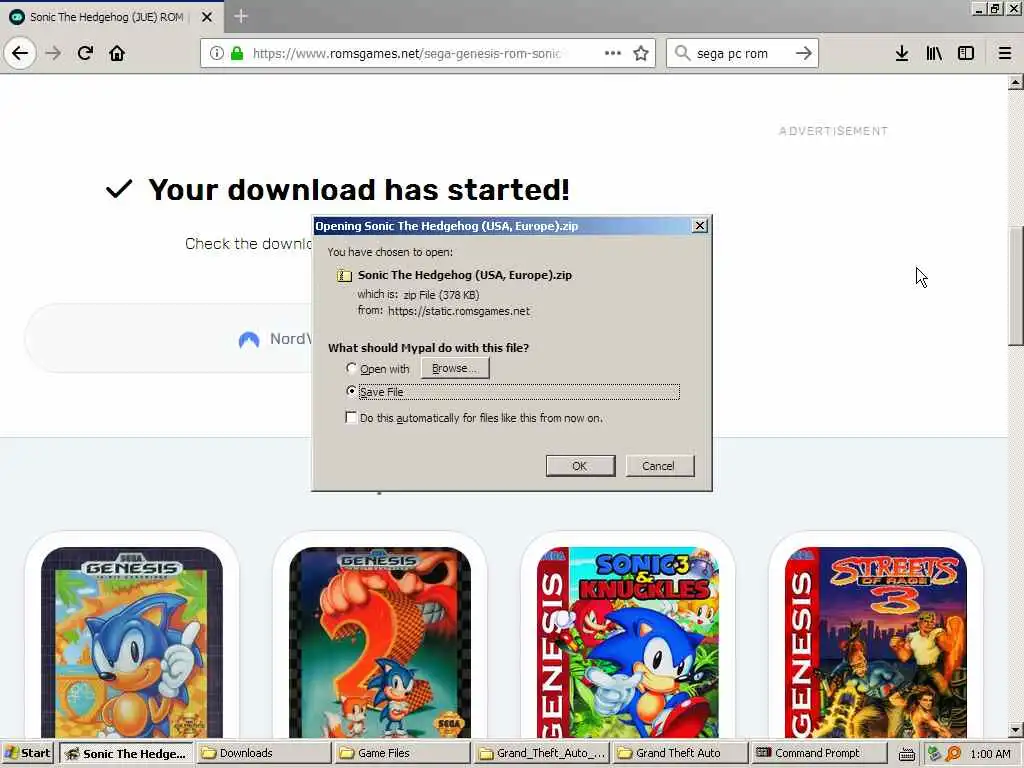Viewport: 1024px width, 768px height.
Task: Select the Open with radio option
Action: click(x=351, y=368)
